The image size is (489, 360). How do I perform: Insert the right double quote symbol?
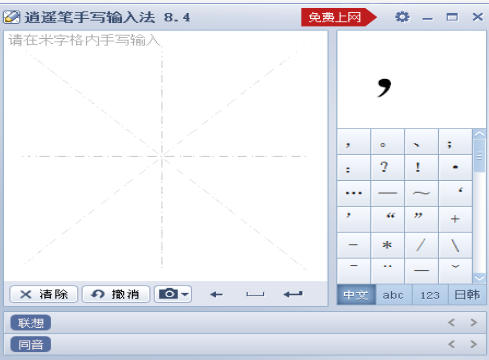click(421, 219)
